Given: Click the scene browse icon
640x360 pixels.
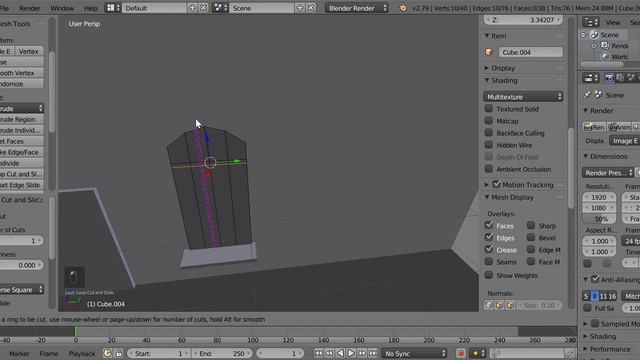Looking at the screenshot, I should (x=220, y=8).
